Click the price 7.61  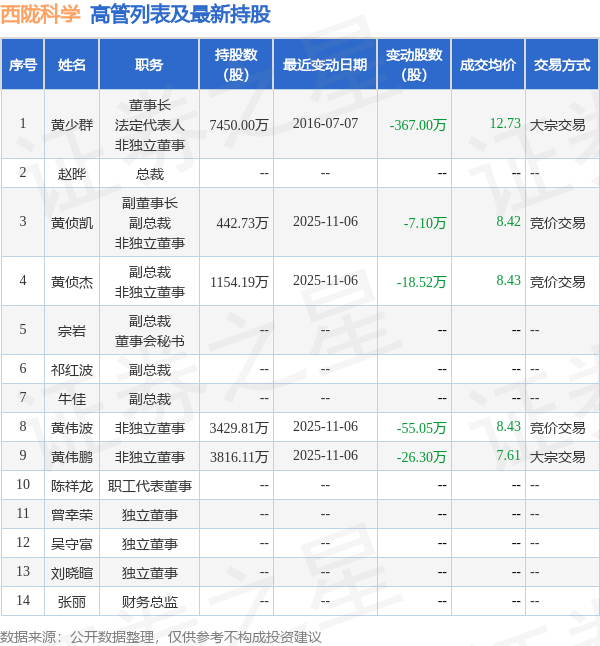(509, 455)
